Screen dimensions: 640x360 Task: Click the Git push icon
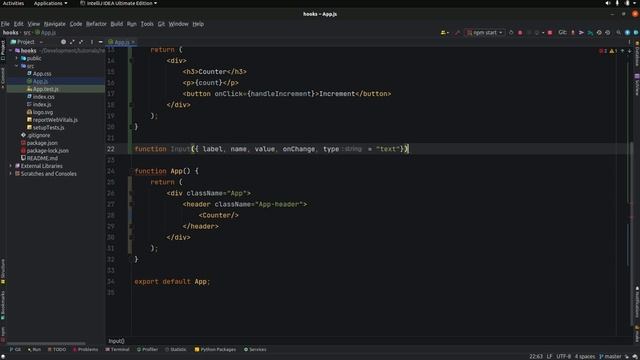coord(590,33)
